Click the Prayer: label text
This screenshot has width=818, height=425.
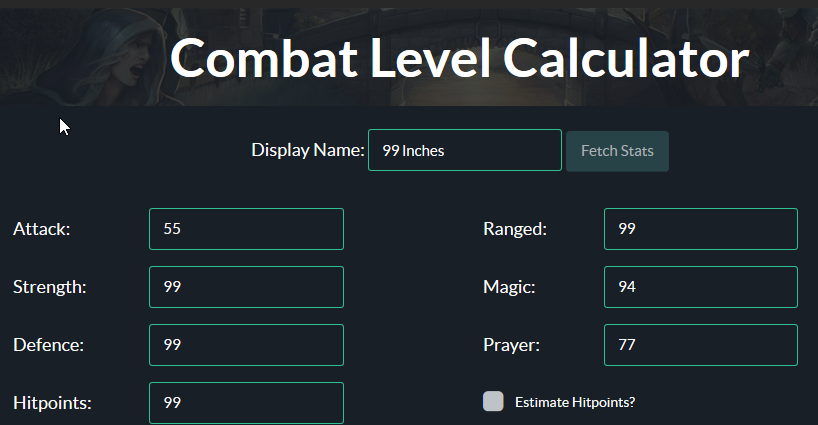click(511, 345)
